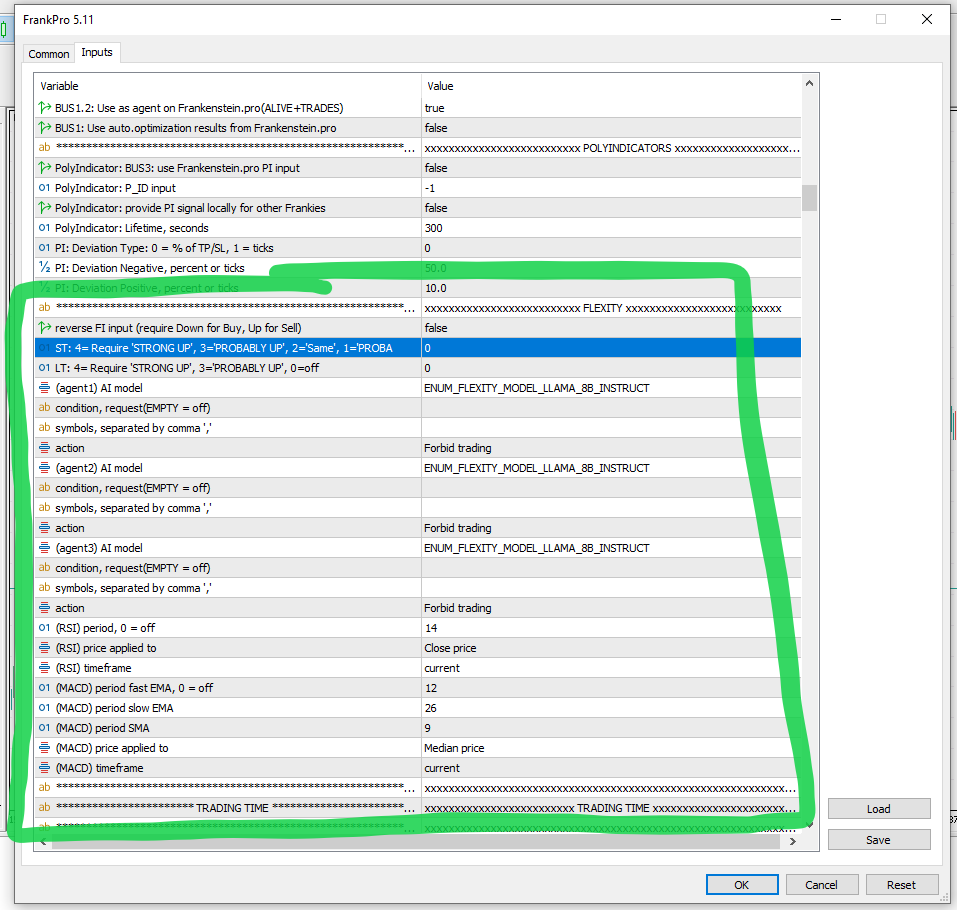The height and width of the screenshot is (910, 957).
Task: Save current input settings
Action: point(879,840)
